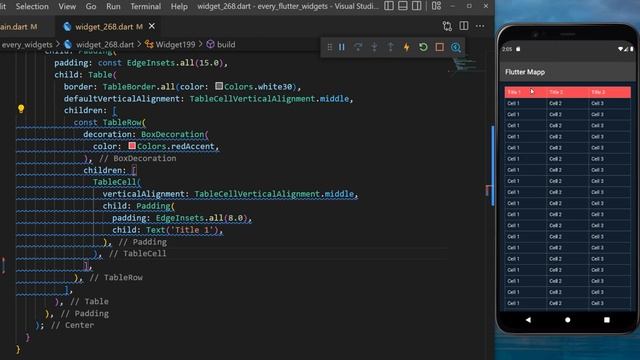The image size is (640, 360).
Task: Open the source control compare changes icon
Action: tap(447, 26)
